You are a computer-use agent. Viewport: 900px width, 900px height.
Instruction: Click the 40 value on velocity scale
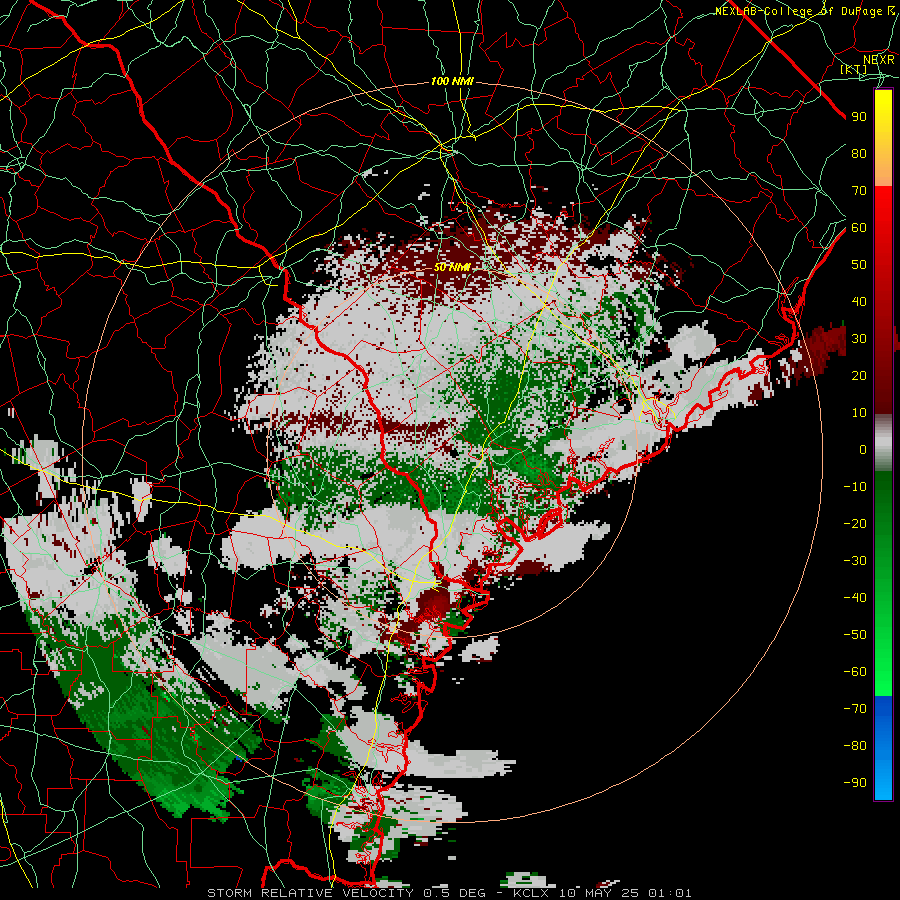[859, 301]
